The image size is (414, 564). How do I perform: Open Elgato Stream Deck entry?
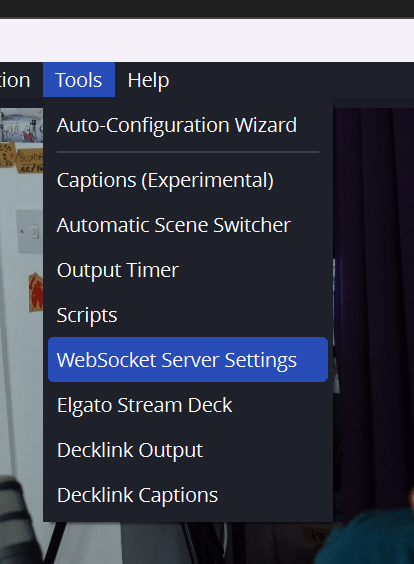pos(188,405)
